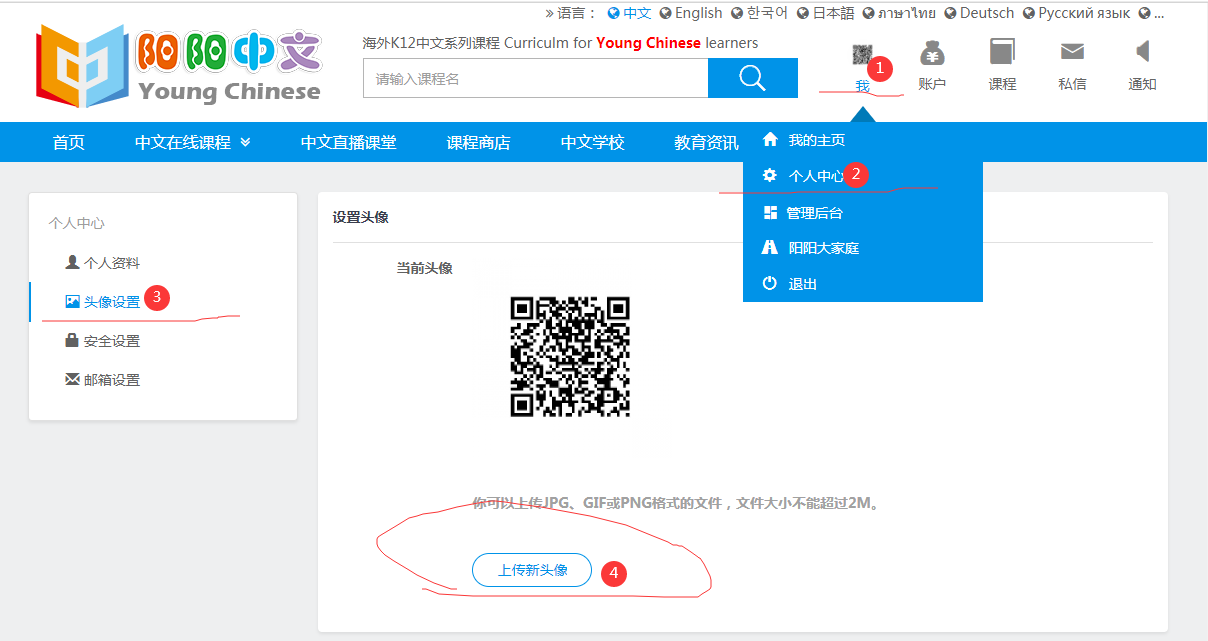Viewport: 1208px width, 641px height.
Task: Open the Young Chinese logo homepage
Action: (180, 65)
